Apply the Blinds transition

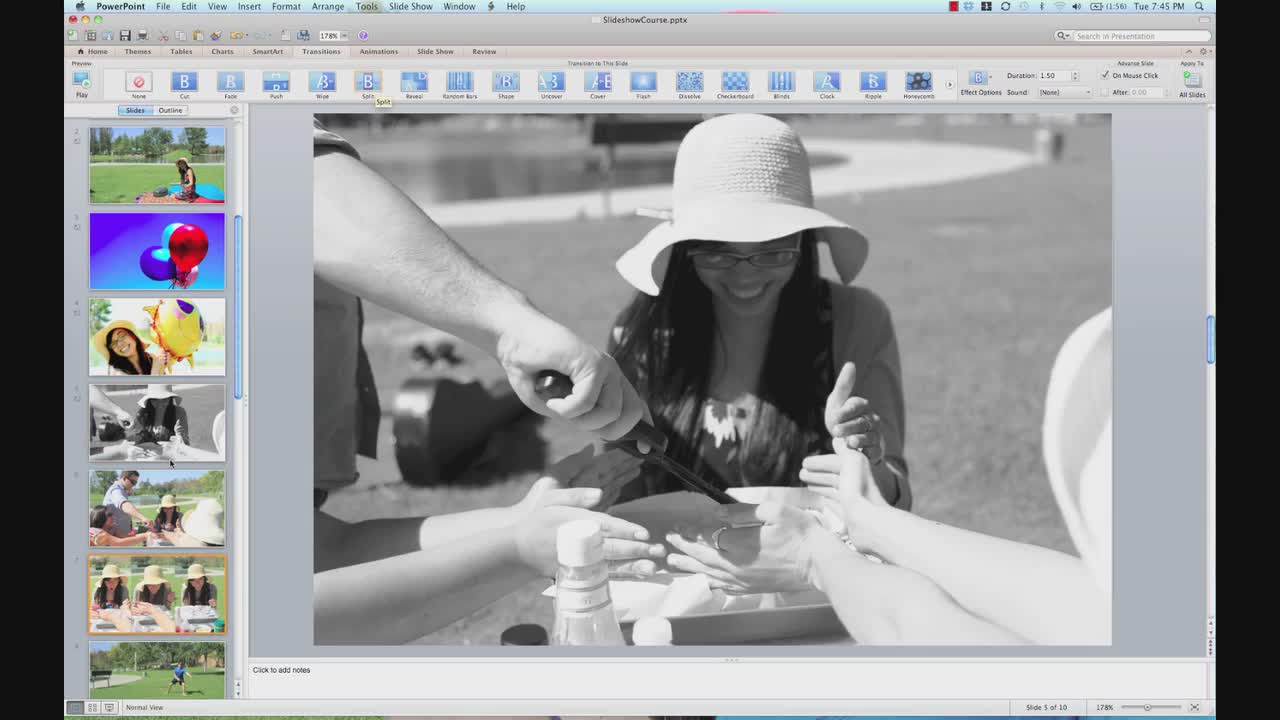point(781,85)
